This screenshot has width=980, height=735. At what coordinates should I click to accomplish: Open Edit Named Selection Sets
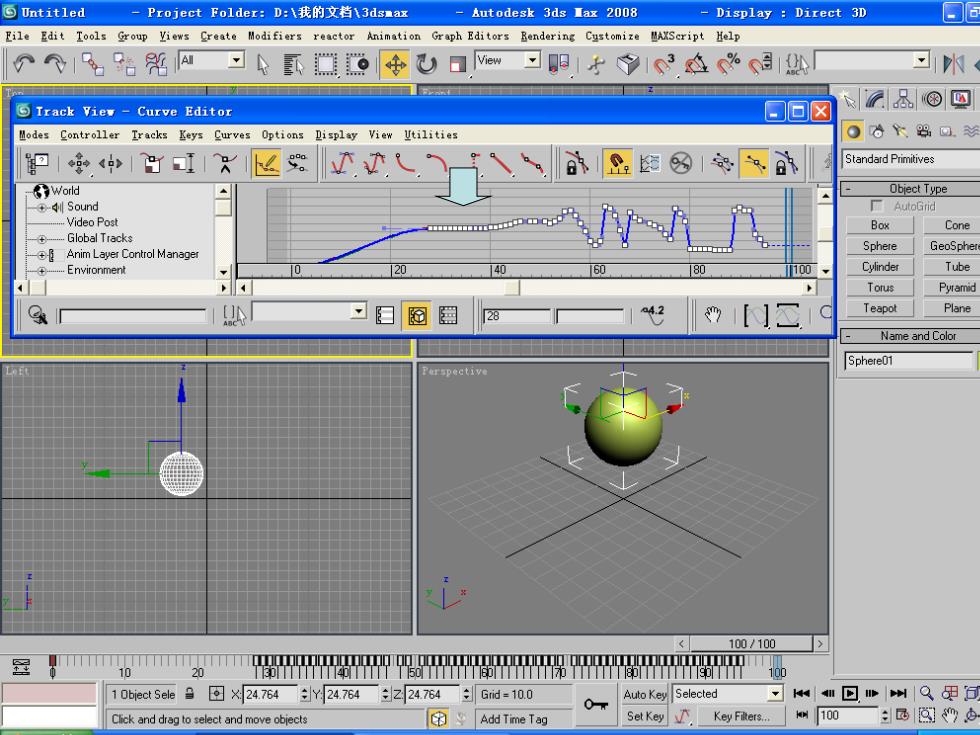(796, 64)
